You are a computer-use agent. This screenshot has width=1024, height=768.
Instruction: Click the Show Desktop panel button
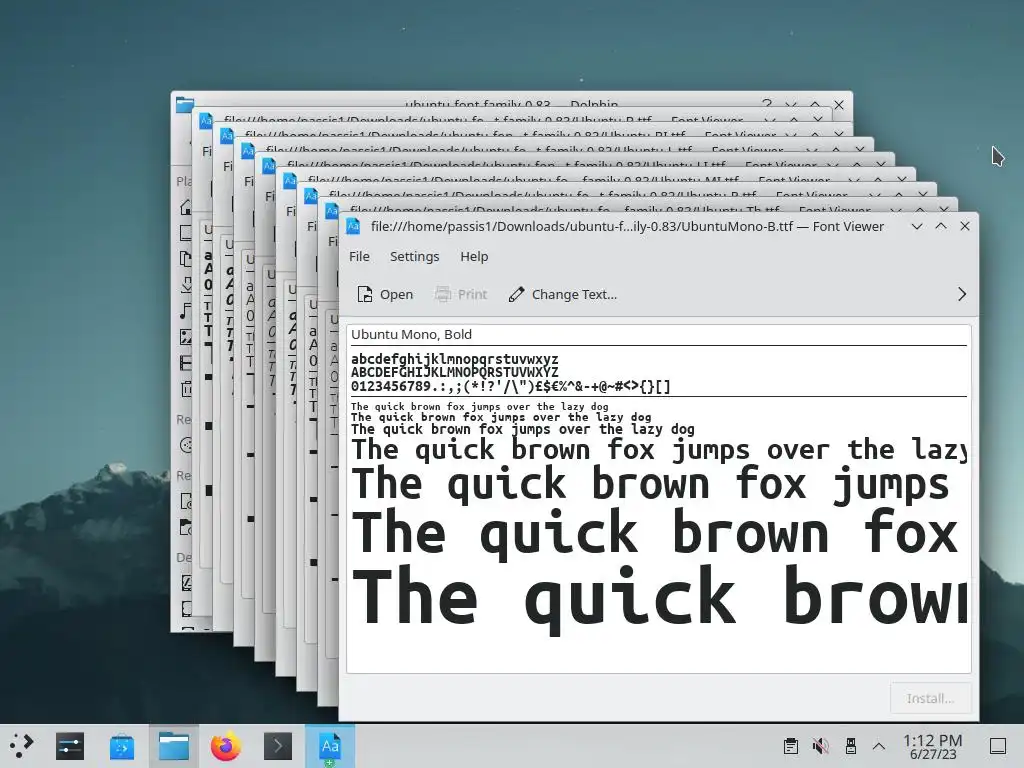pos(998,746)
